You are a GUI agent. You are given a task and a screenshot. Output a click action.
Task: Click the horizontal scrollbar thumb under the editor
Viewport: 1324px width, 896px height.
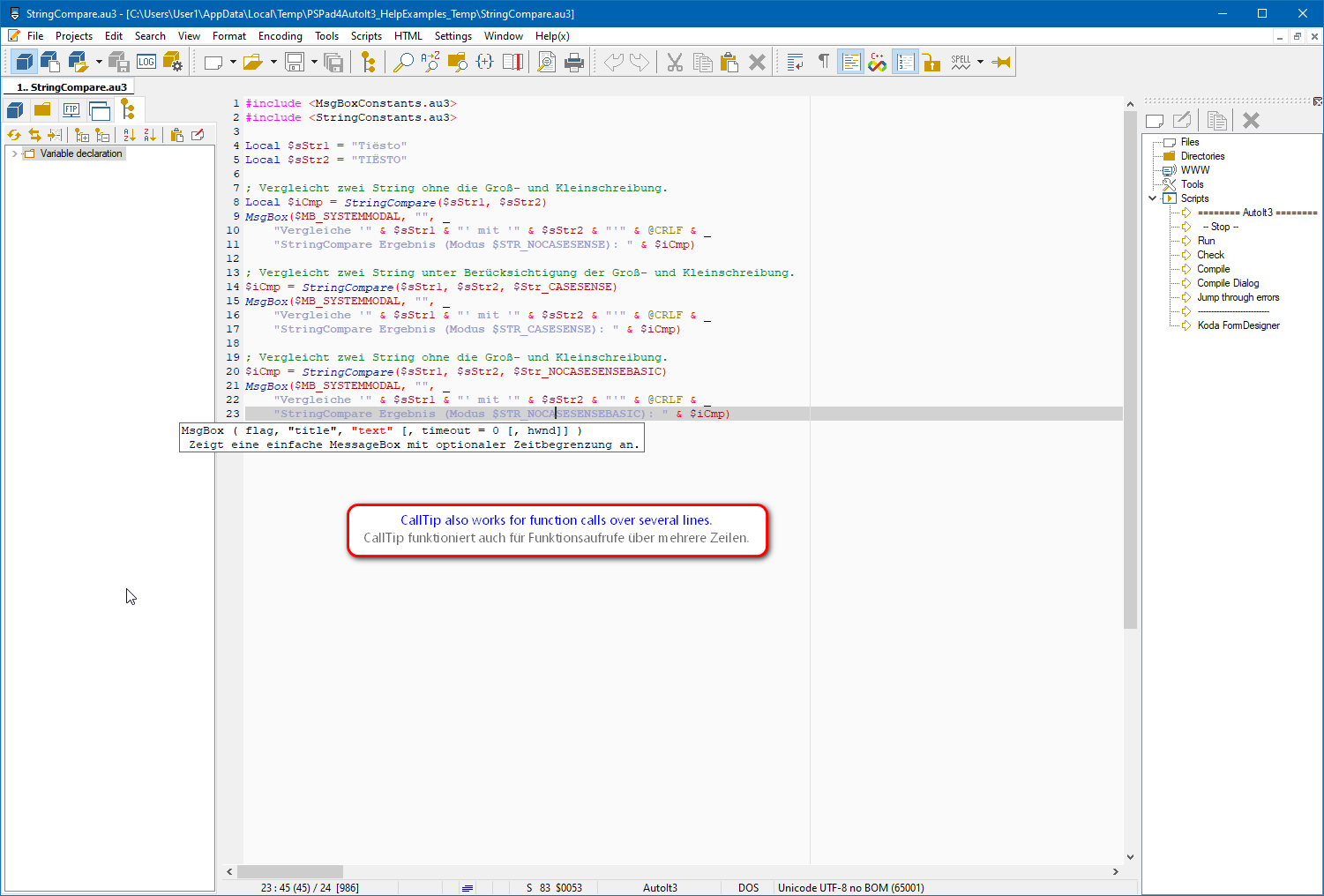click(289, 871)
